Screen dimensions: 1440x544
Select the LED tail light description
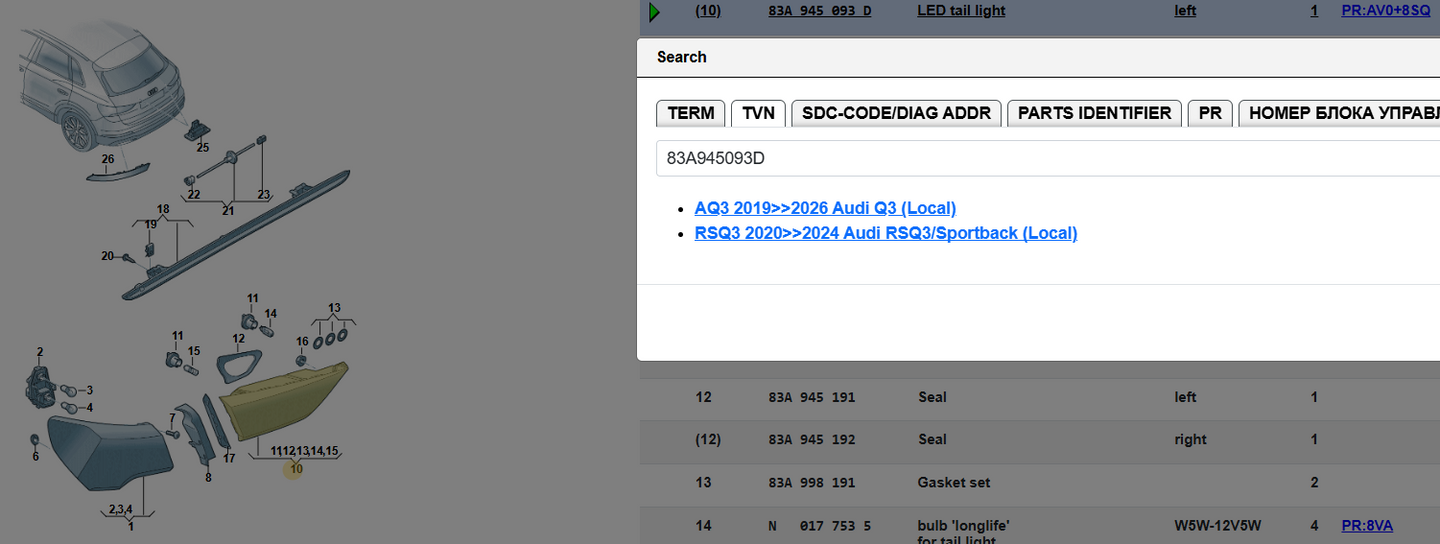pos(961,11)
